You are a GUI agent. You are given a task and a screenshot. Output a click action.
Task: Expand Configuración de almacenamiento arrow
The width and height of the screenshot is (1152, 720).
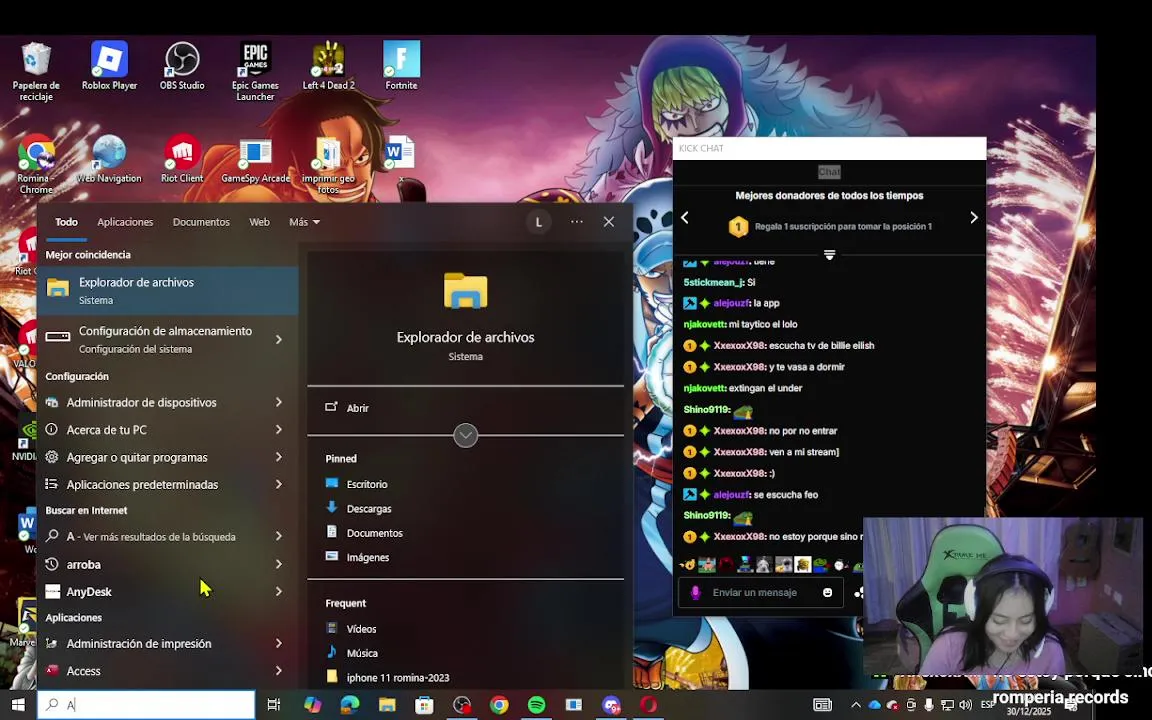pos(279,339)
